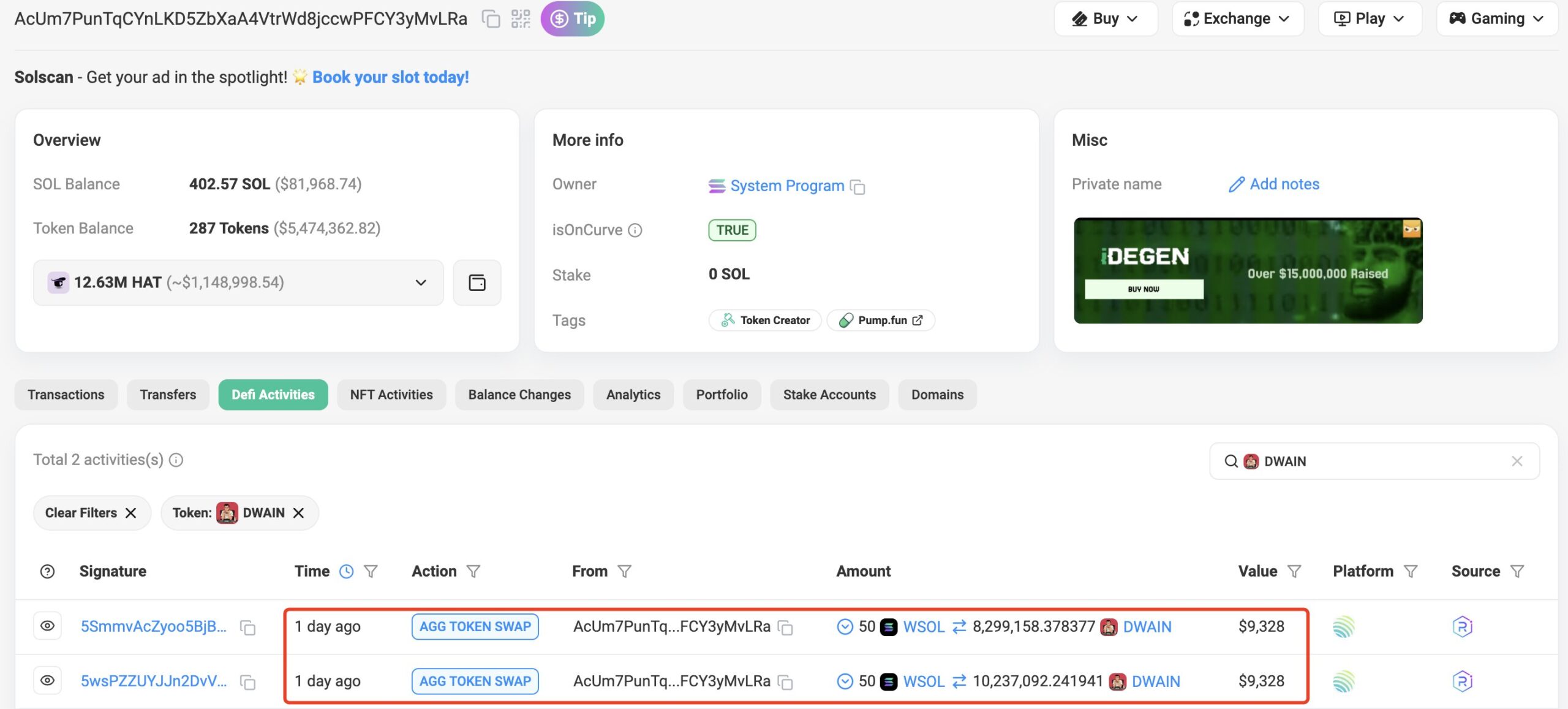Show the address QR code
Viewport: 1568px width, 709px height.
pos(521,19)
